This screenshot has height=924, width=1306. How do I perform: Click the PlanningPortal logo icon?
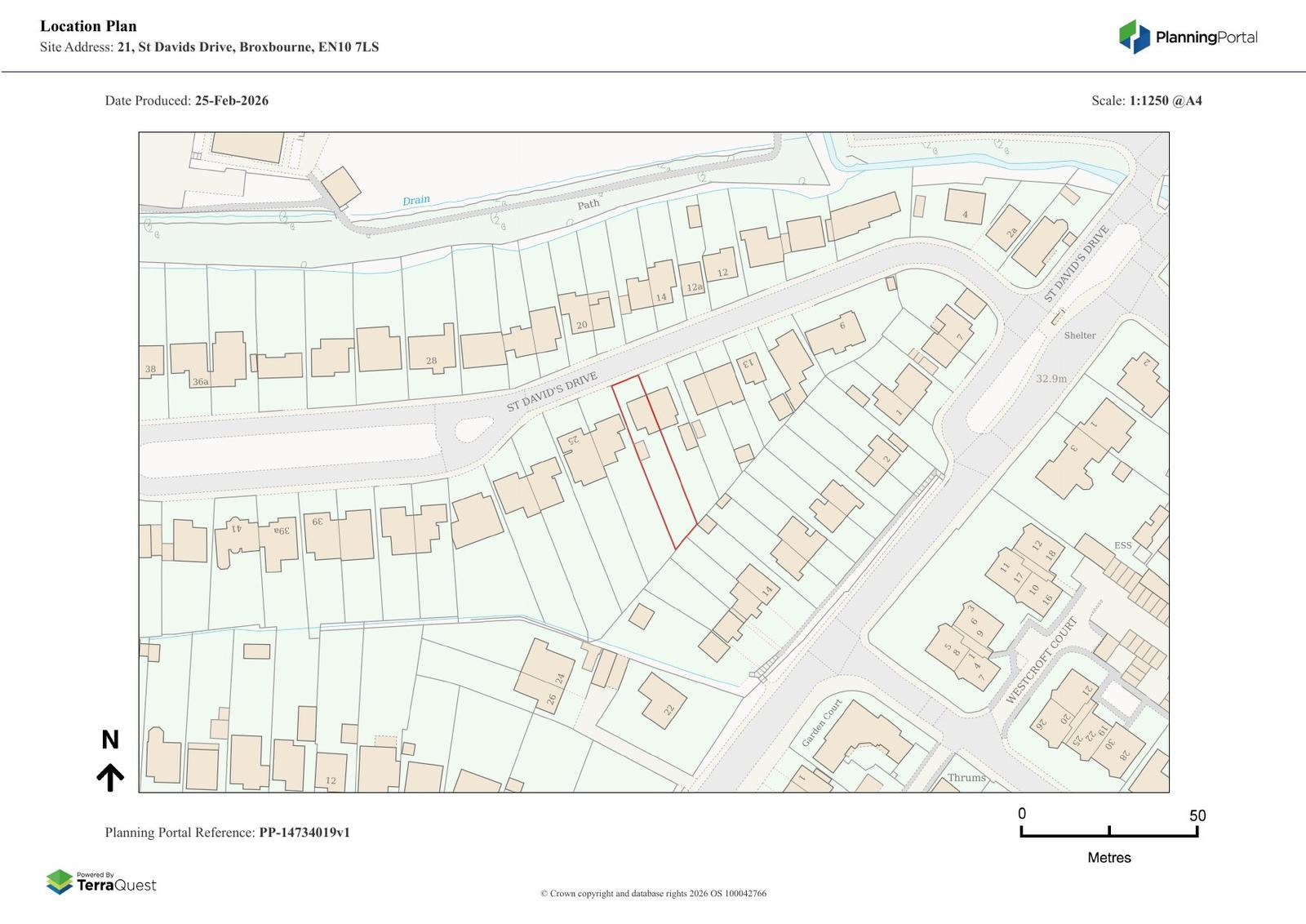click(x=1134, y=37)
